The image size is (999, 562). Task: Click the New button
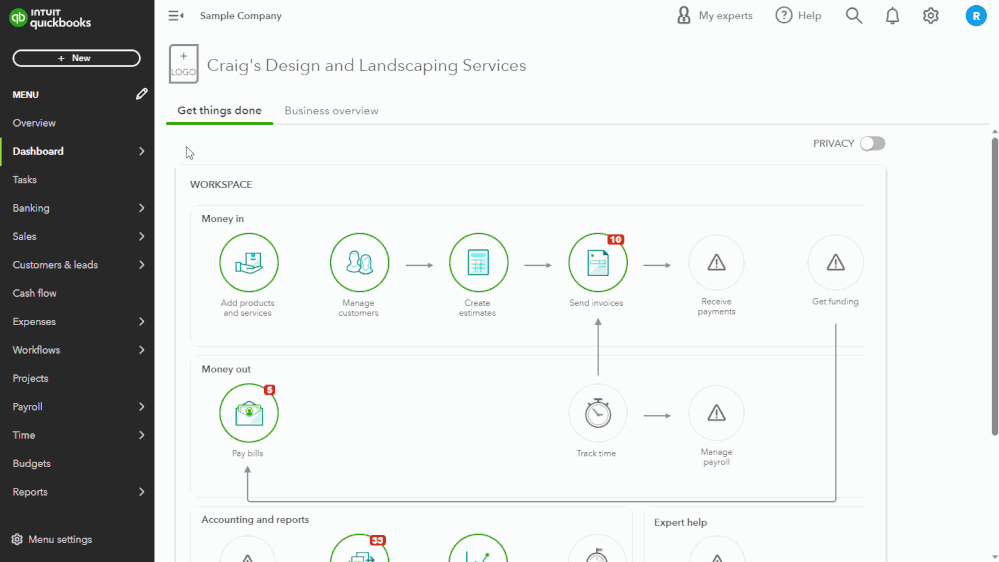tap(76, 58)
